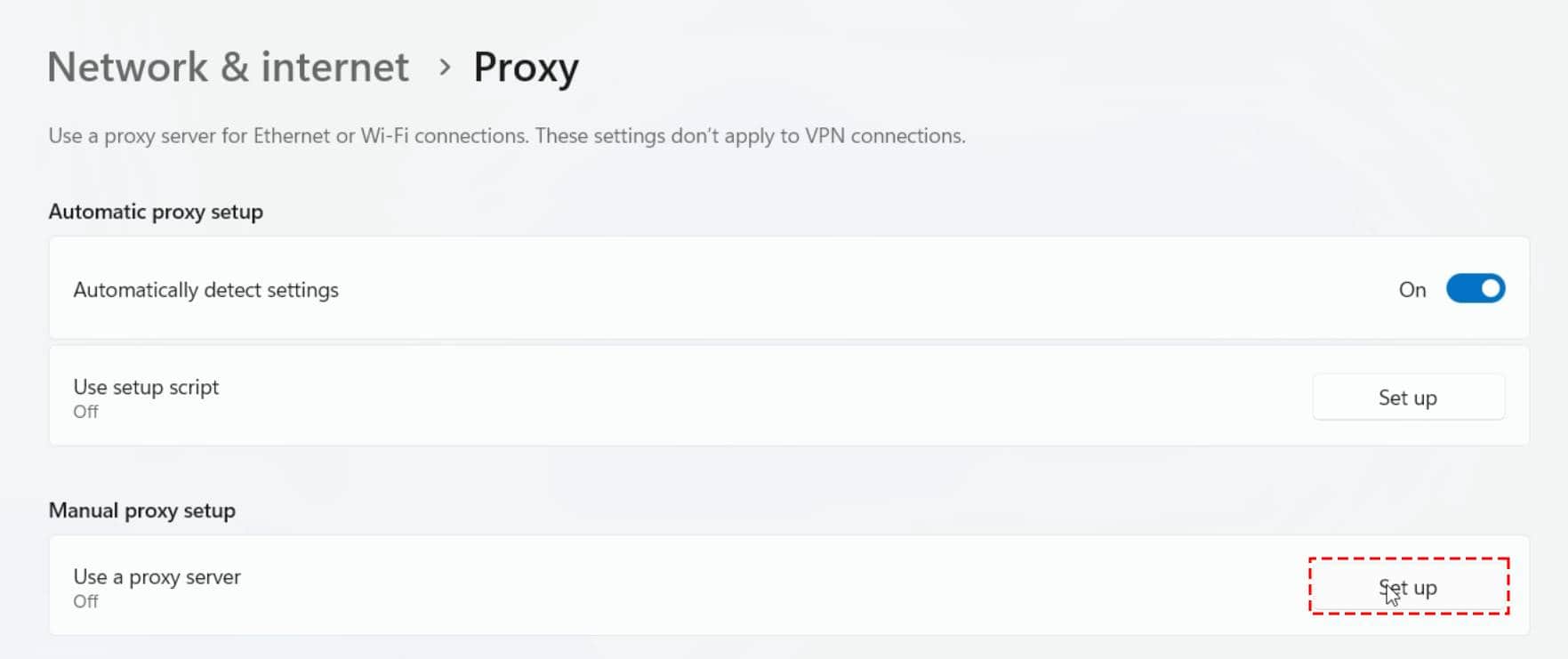Click Off status under Use a proxy server

pos(85,602)
